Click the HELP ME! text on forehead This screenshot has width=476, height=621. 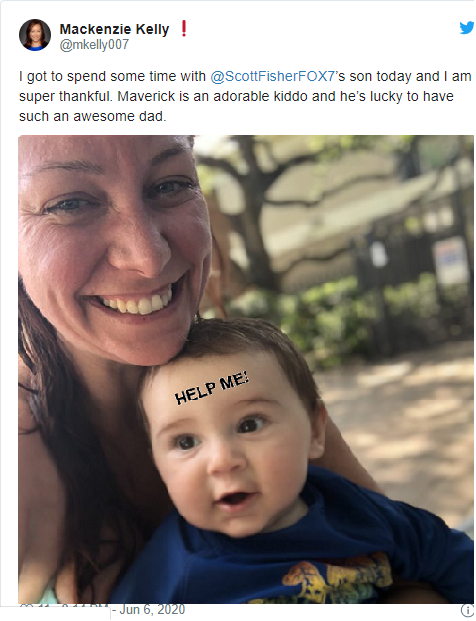pos(212,388)
